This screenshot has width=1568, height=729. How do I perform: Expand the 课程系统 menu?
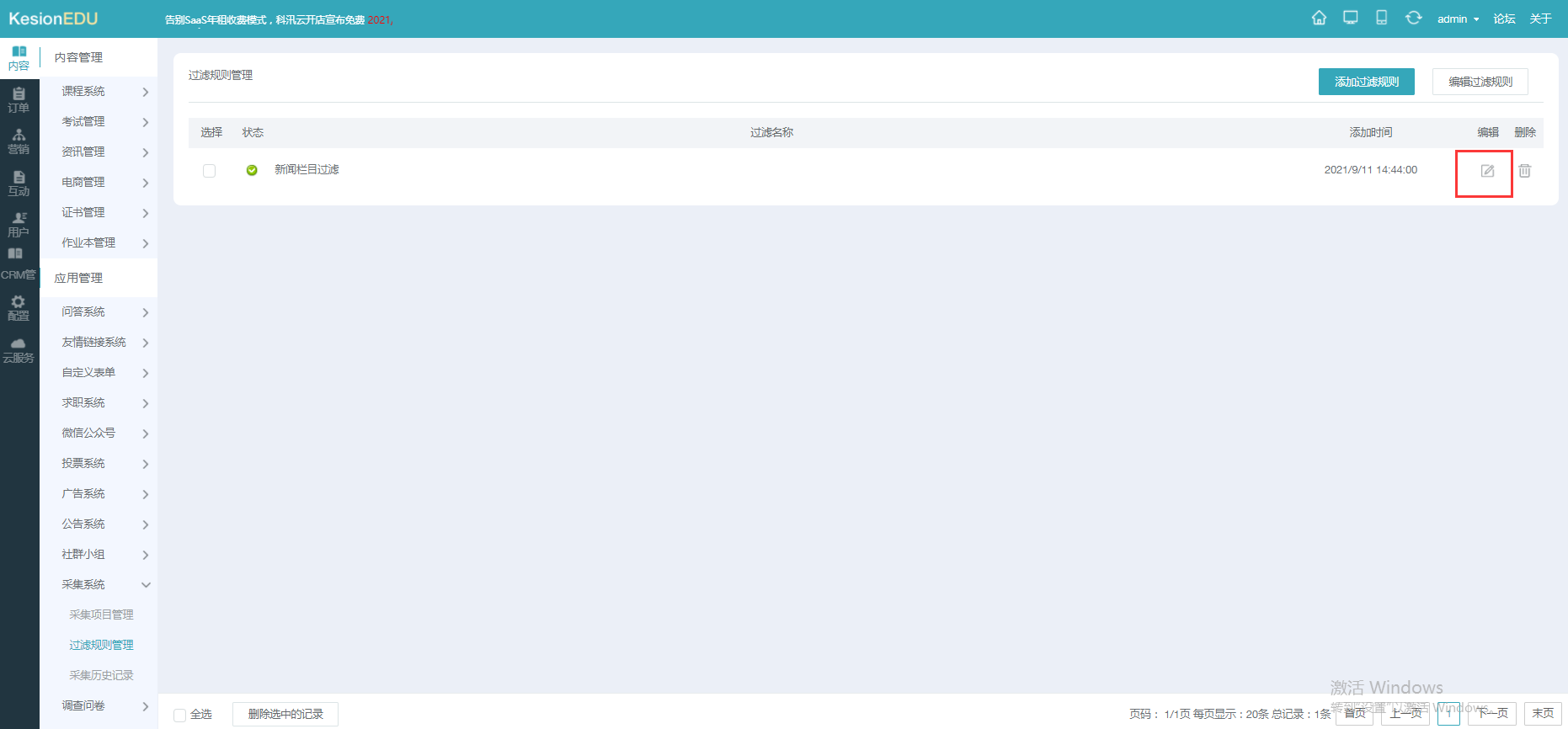click(101, 91)
